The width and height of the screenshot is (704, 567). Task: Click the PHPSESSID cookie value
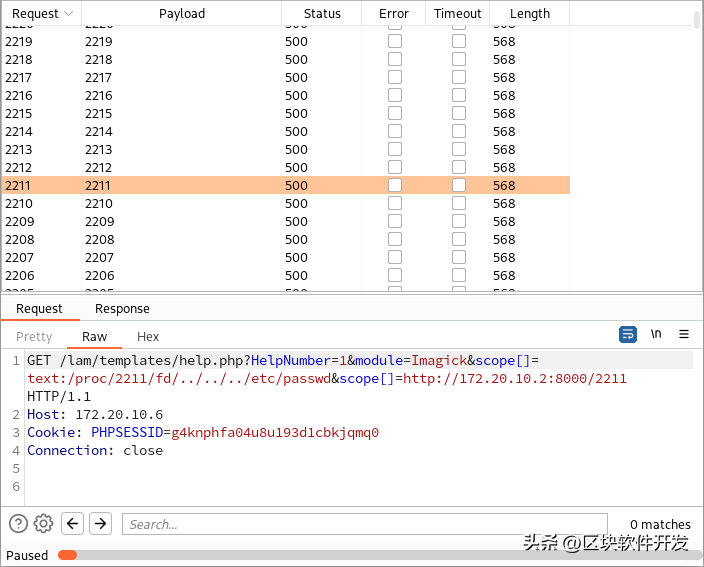pos(275,432)
